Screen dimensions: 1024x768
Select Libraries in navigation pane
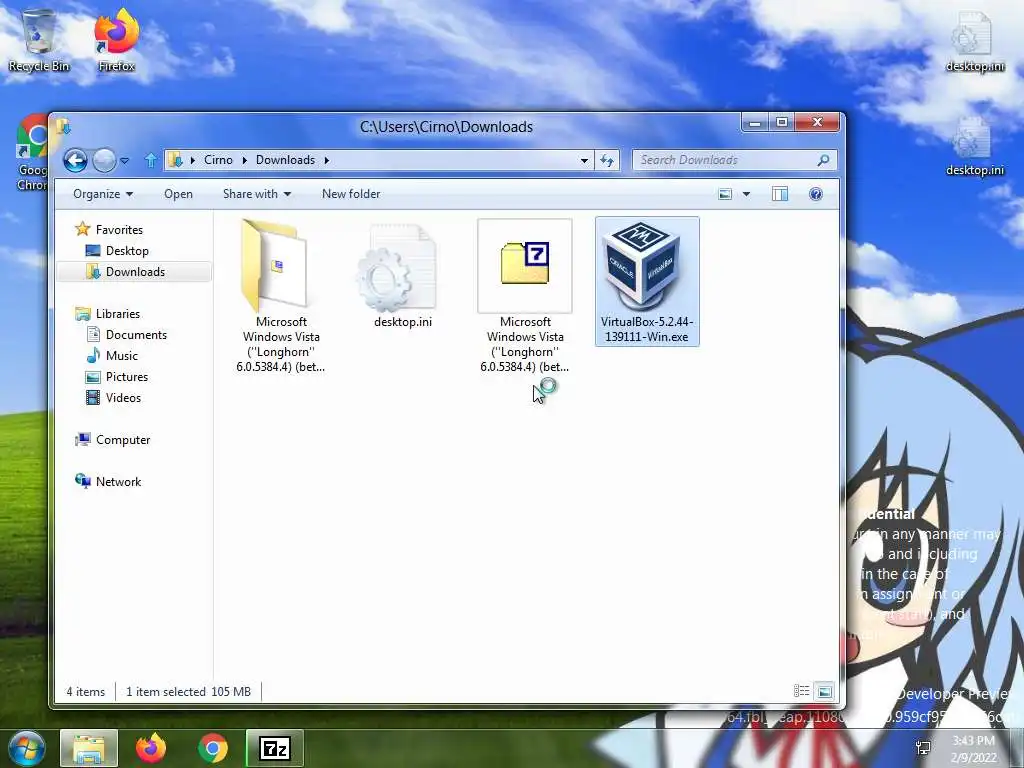(108, 314)
